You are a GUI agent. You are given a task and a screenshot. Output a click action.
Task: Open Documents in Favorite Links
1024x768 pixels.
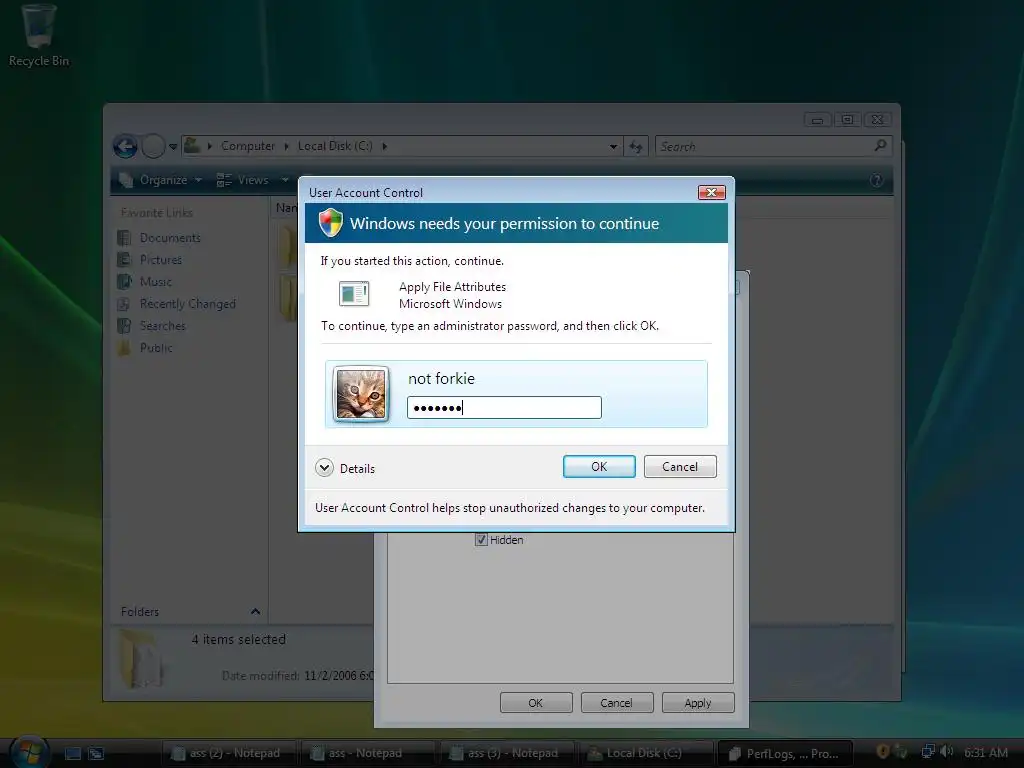coord(170,238)
